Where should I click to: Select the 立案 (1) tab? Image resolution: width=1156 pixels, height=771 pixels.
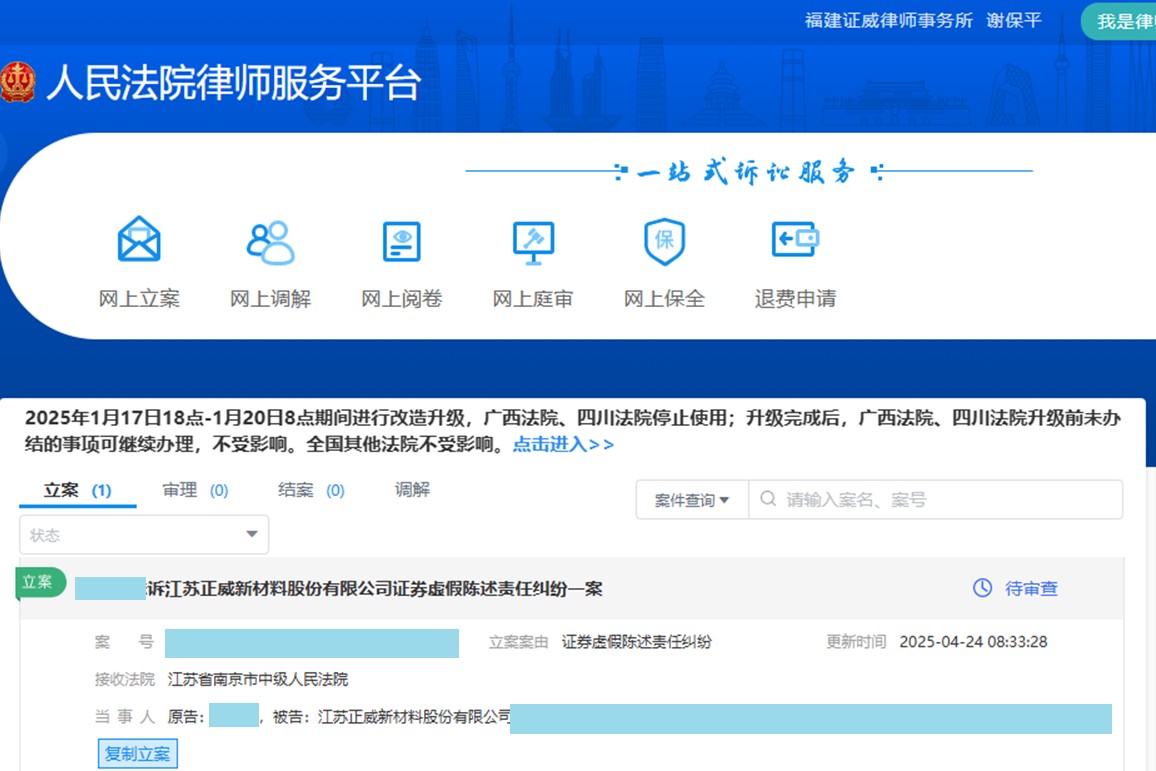(x=77, y=490)
